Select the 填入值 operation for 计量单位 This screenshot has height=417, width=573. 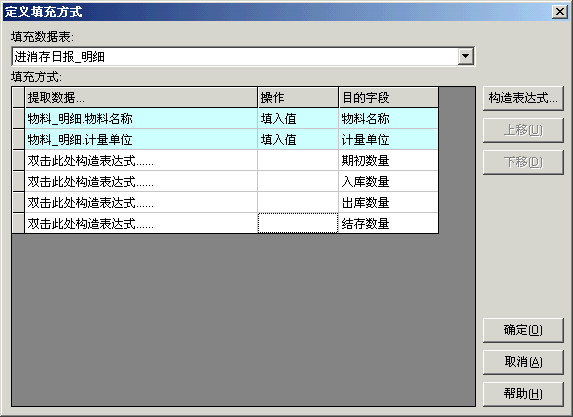(x=298, y=140)
